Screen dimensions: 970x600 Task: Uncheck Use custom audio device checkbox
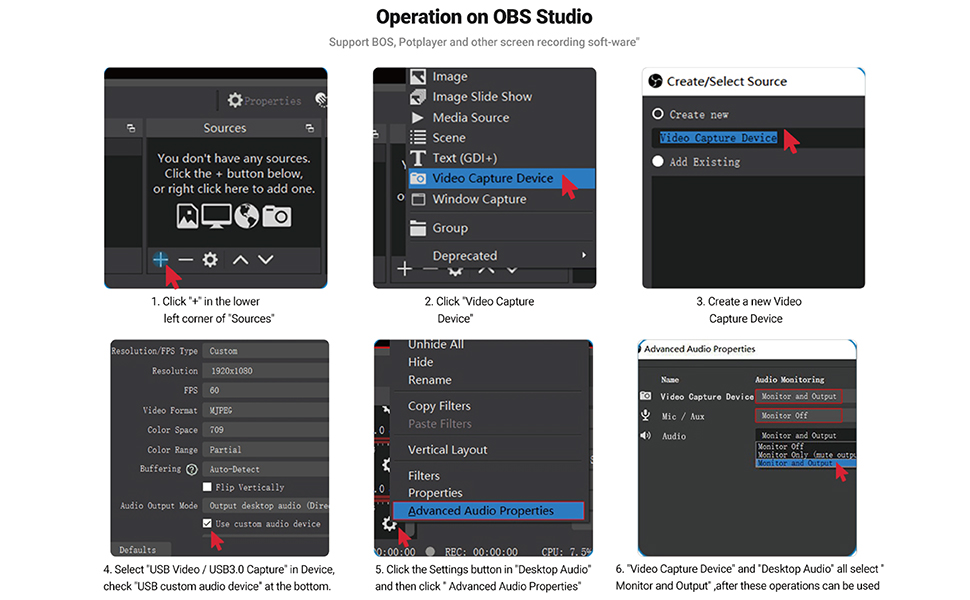tap(207, 523)
